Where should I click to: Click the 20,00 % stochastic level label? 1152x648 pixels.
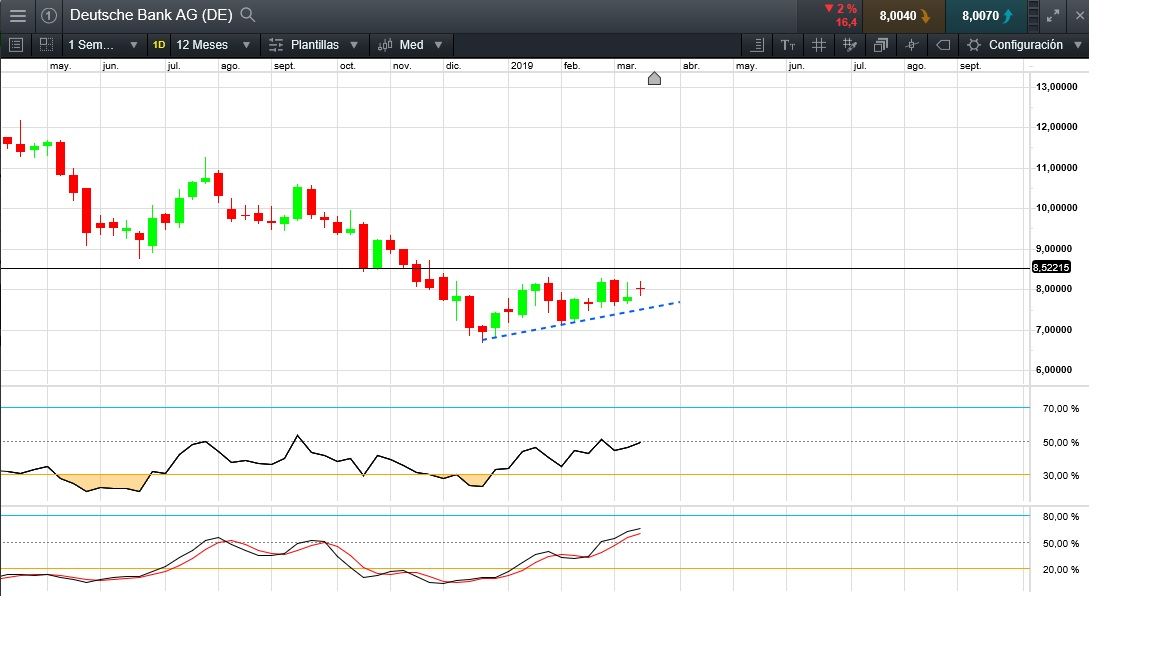click(1061, 569)
